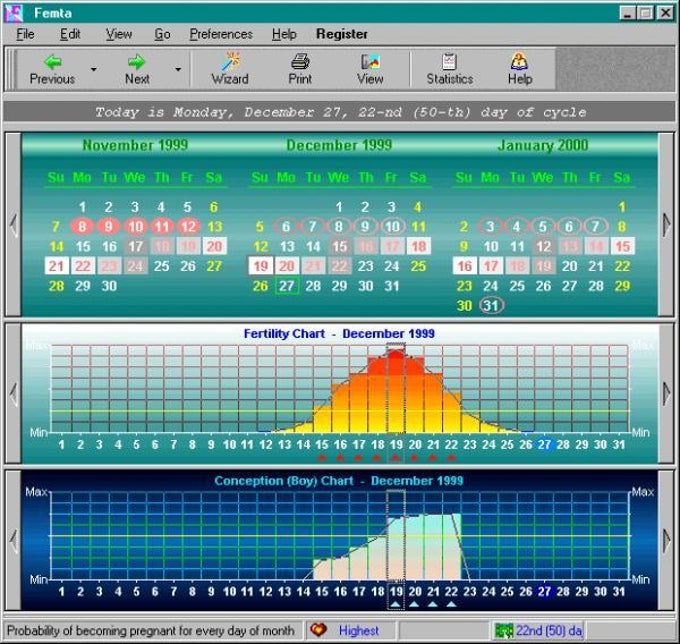Select January 3 circled date

point(490,226)
